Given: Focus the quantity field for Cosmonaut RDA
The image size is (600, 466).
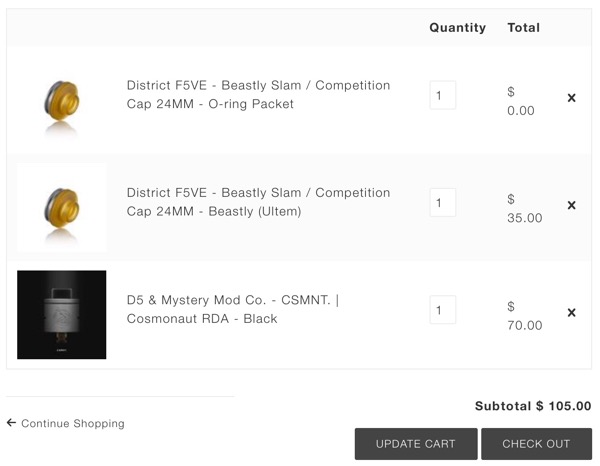Looking at the screenshot, I should point(442,309).
